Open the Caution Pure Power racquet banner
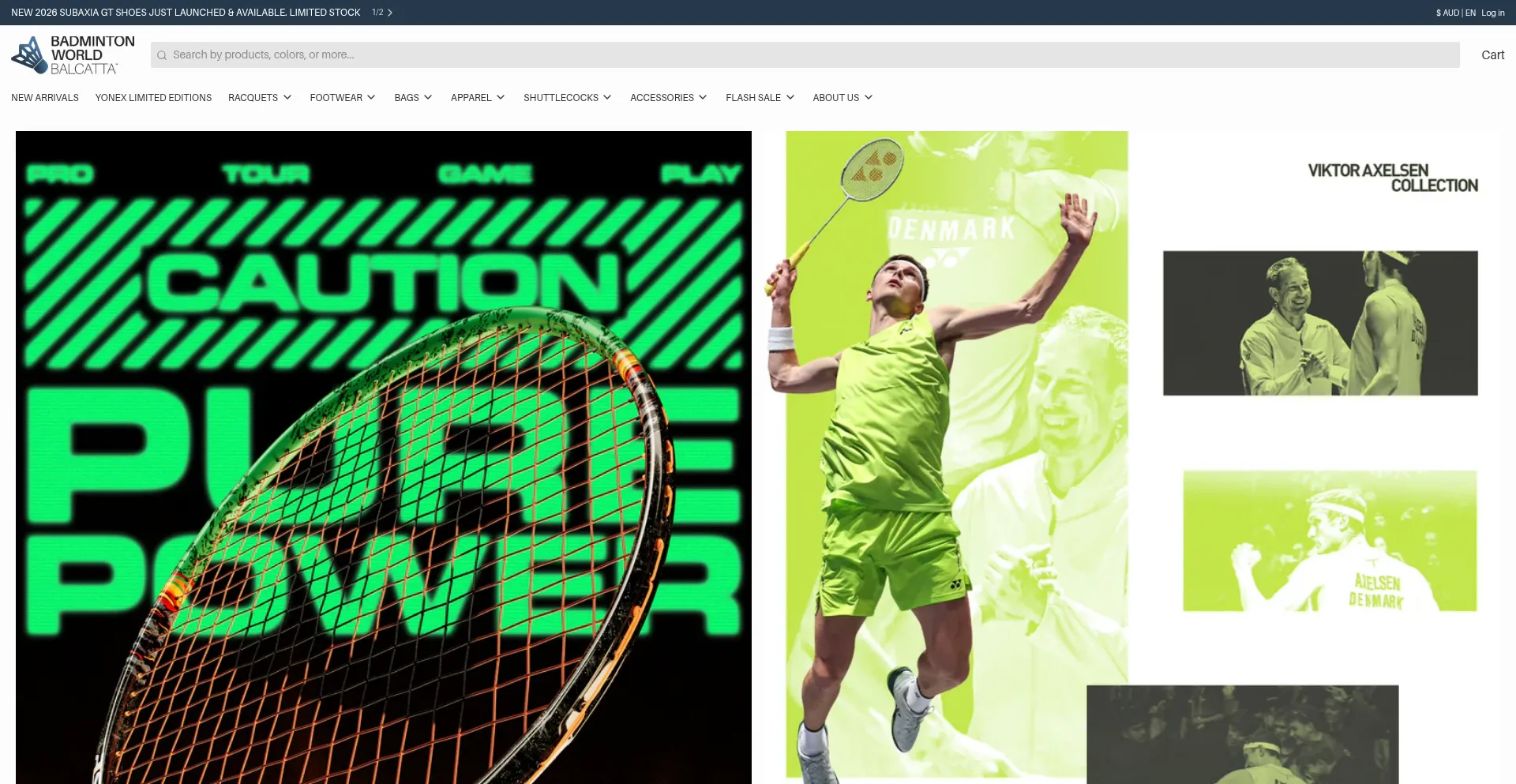This screenshot has width=1516, height=784. point(384,457)
